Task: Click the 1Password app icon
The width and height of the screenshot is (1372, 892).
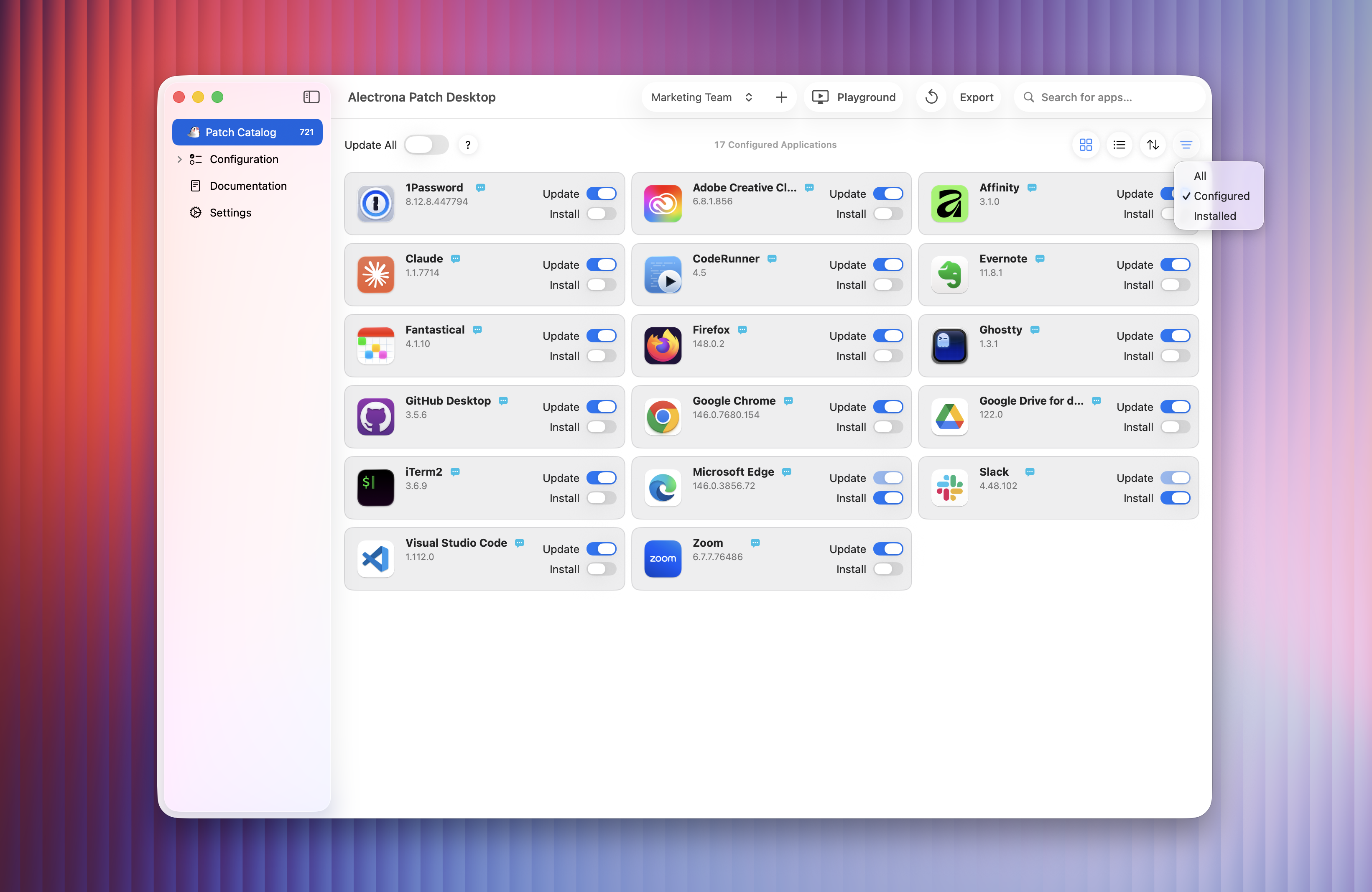Action: [375, 204]
